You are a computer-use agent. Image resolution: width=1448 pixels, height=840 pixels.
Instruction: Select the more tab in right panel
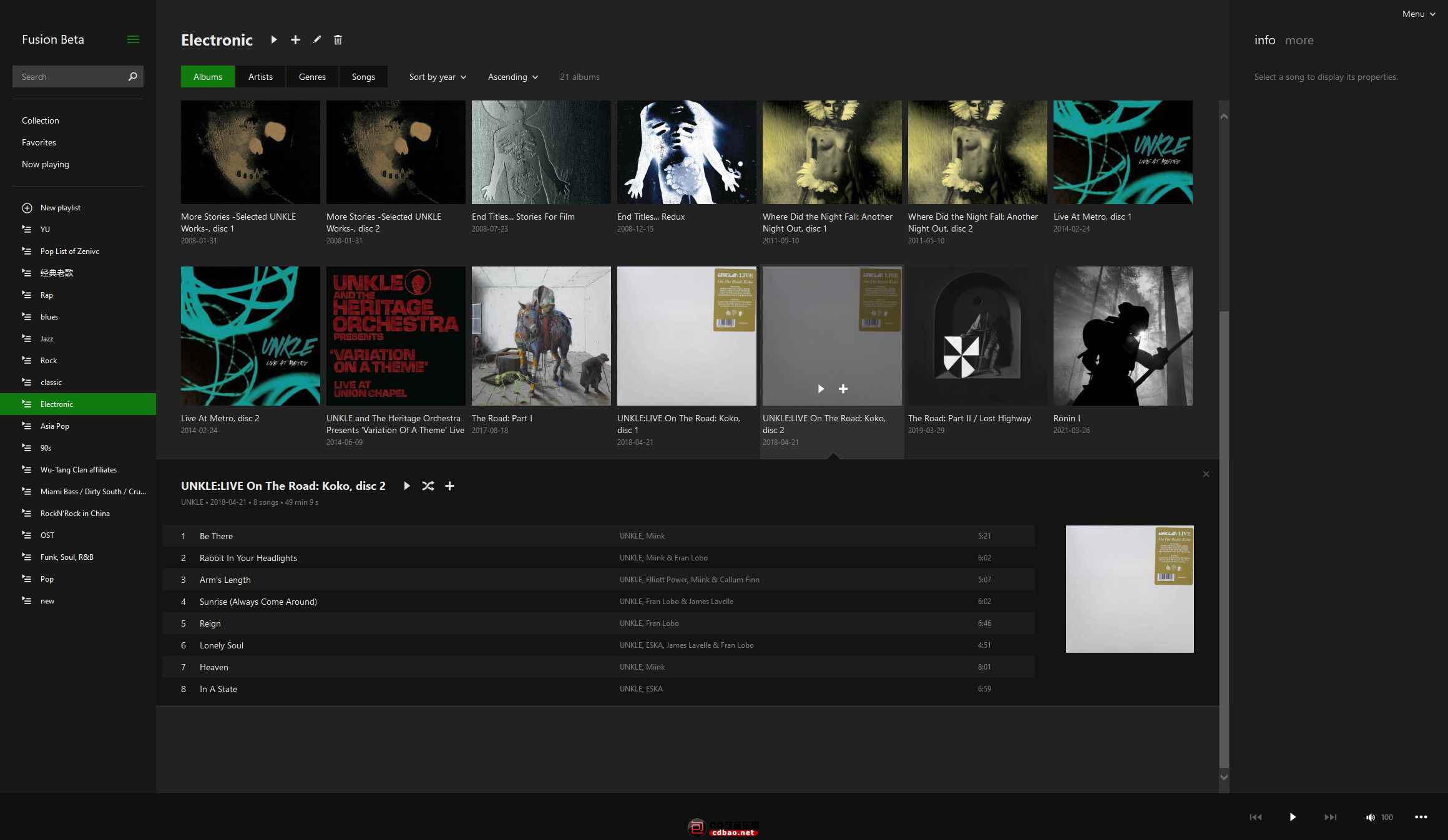(1299, 40)
